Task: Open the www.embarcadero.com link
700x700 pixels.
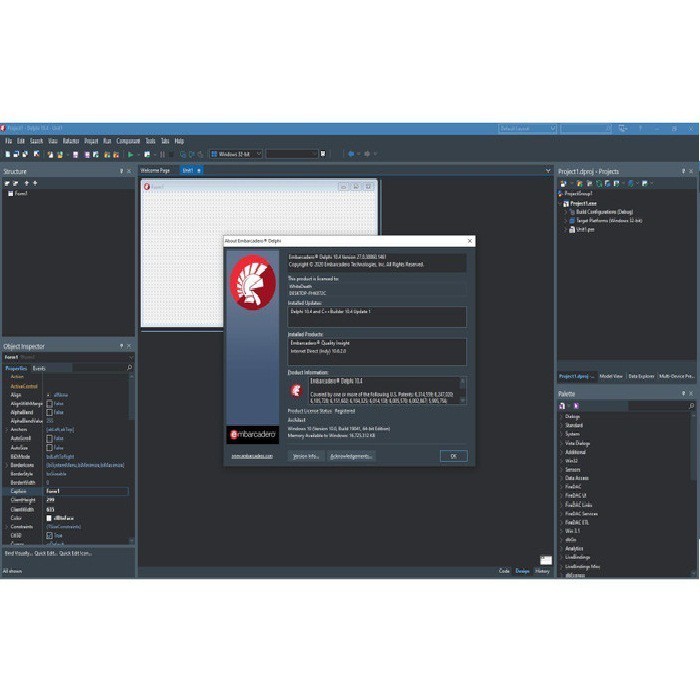Action: tap(252, 456)
